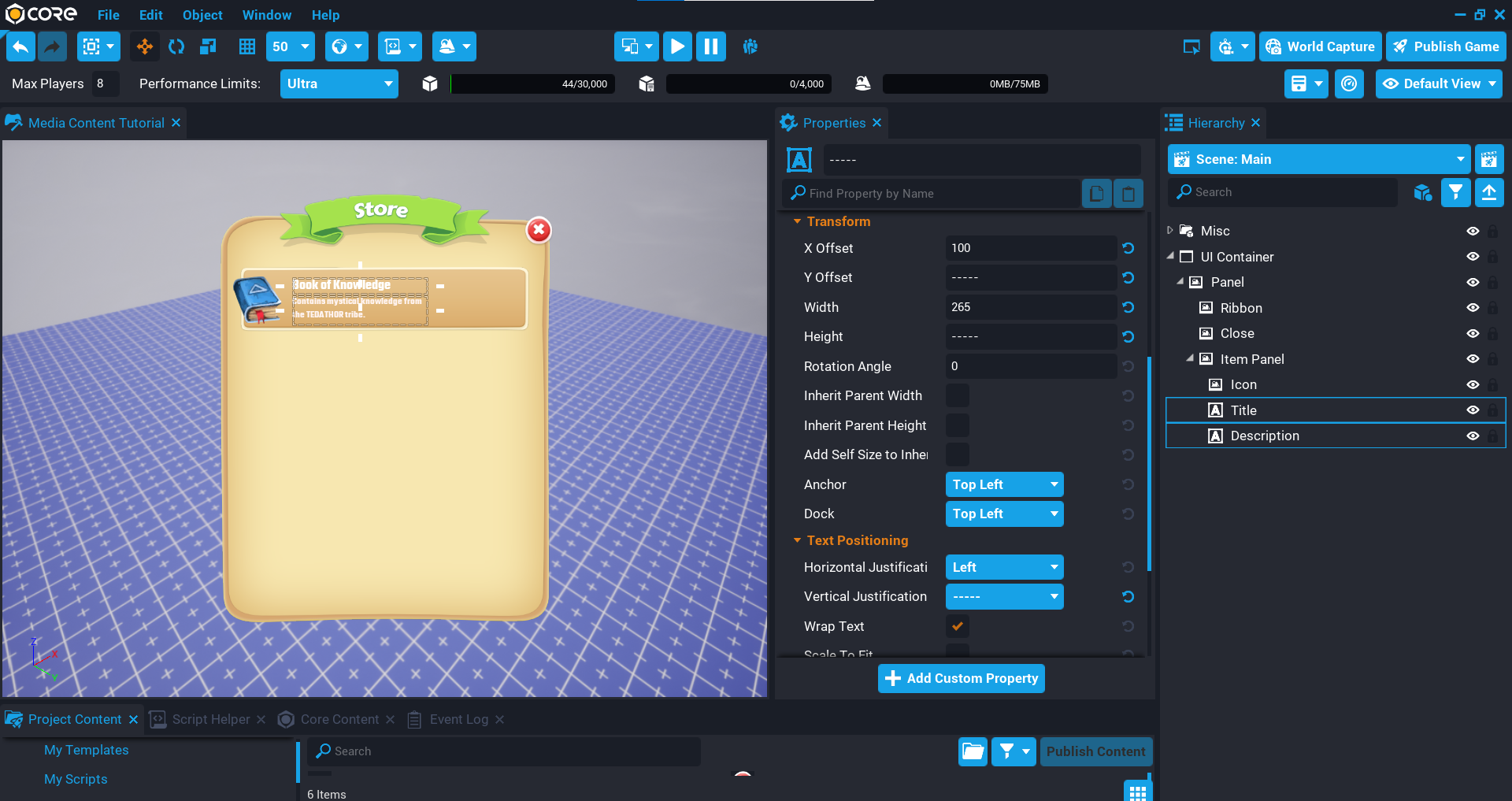Click the hierarchy filter funnel icon

coord(1455,192)
